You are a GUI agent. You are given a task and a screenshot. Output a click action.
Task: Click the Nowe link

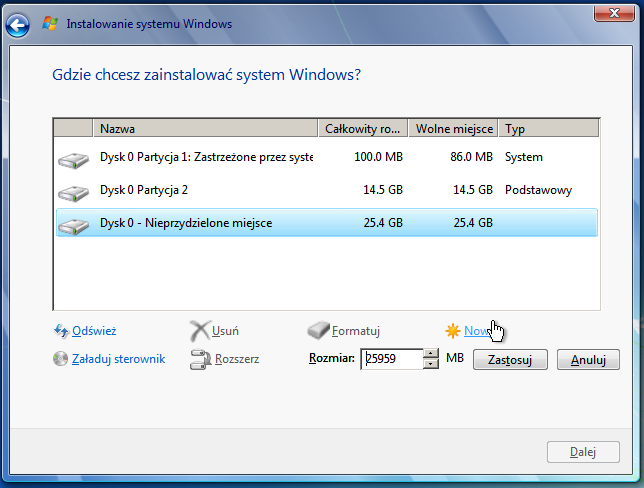[477, 331]
